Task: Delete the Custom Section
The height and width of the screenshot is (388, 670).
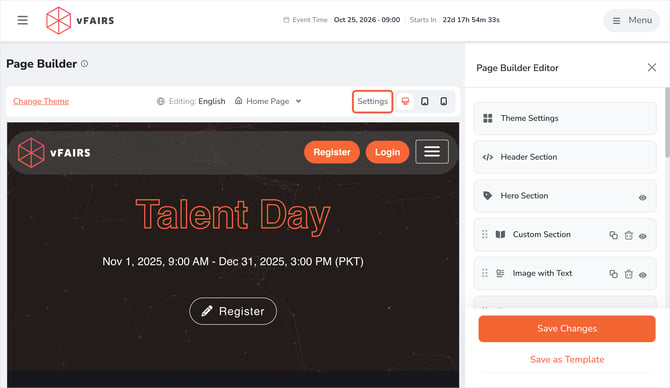Action: (x=629, y=235)
